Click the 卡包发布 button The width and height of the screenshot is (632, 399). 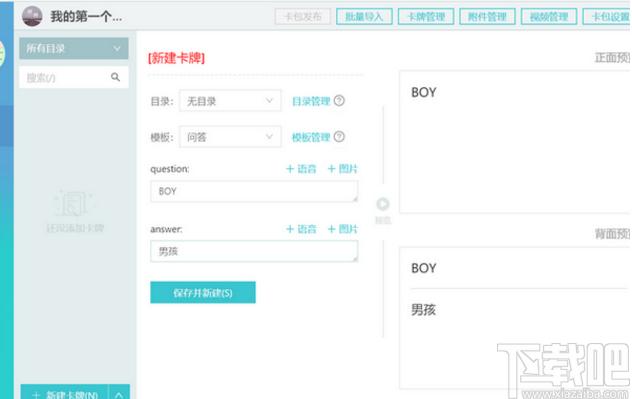303,17
